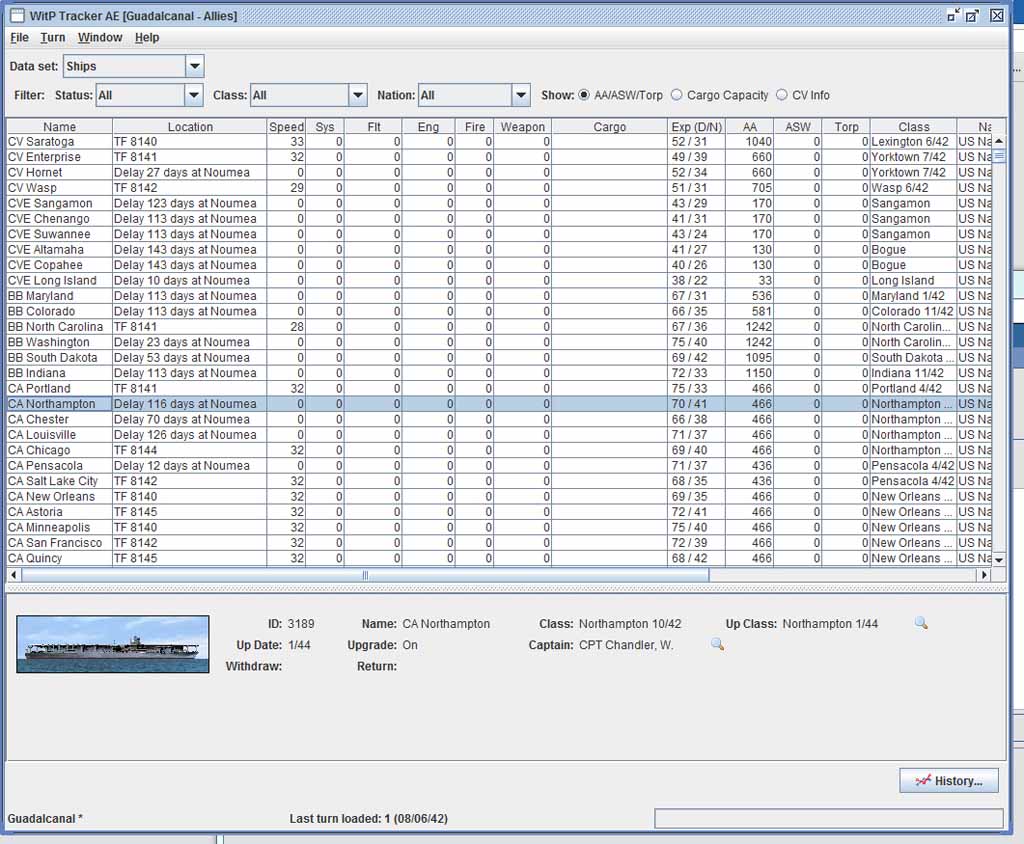Select the CV Enterprise row
Viewport: 1024px width, 844px height.
coord(499,157)
